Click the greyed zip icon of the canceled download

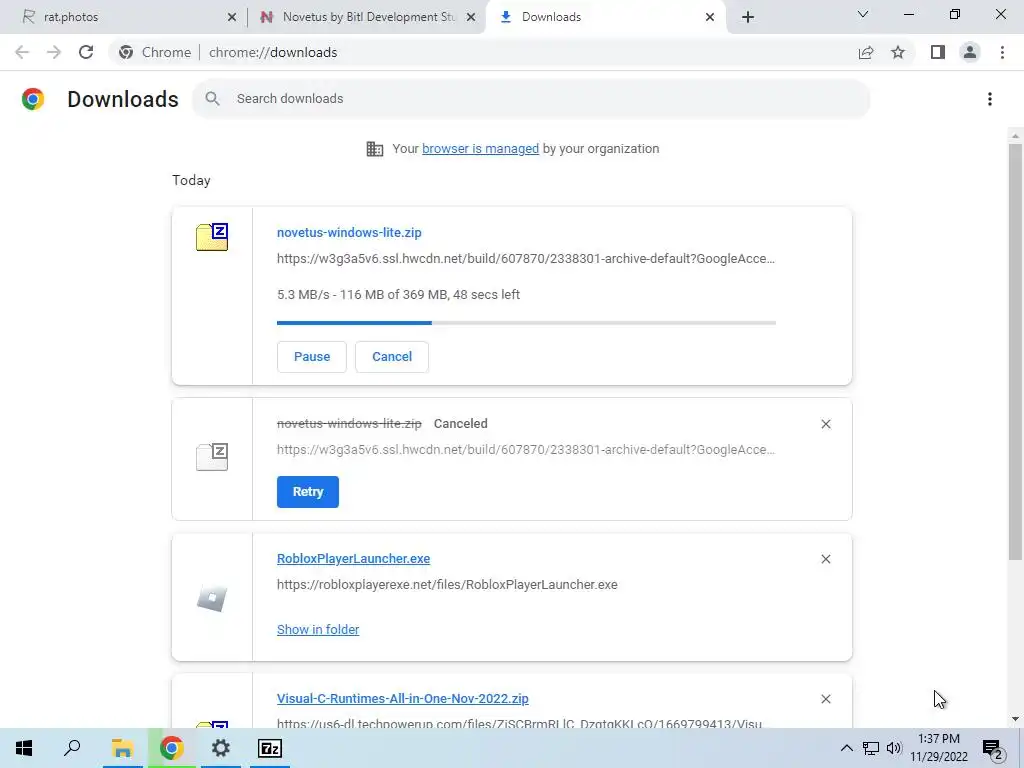coord(212,456)
